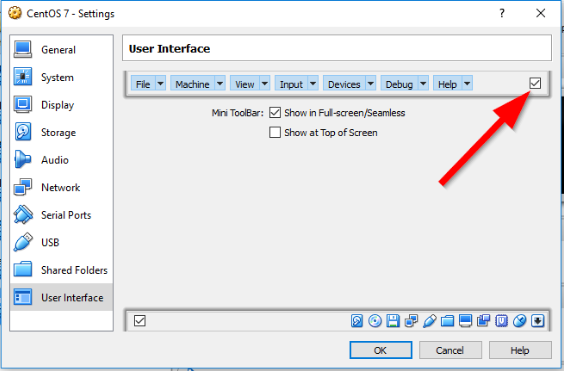564x371 pixels.
Task: Toggle the Help menu item in menu bar editor
Action: click(447, 84)
